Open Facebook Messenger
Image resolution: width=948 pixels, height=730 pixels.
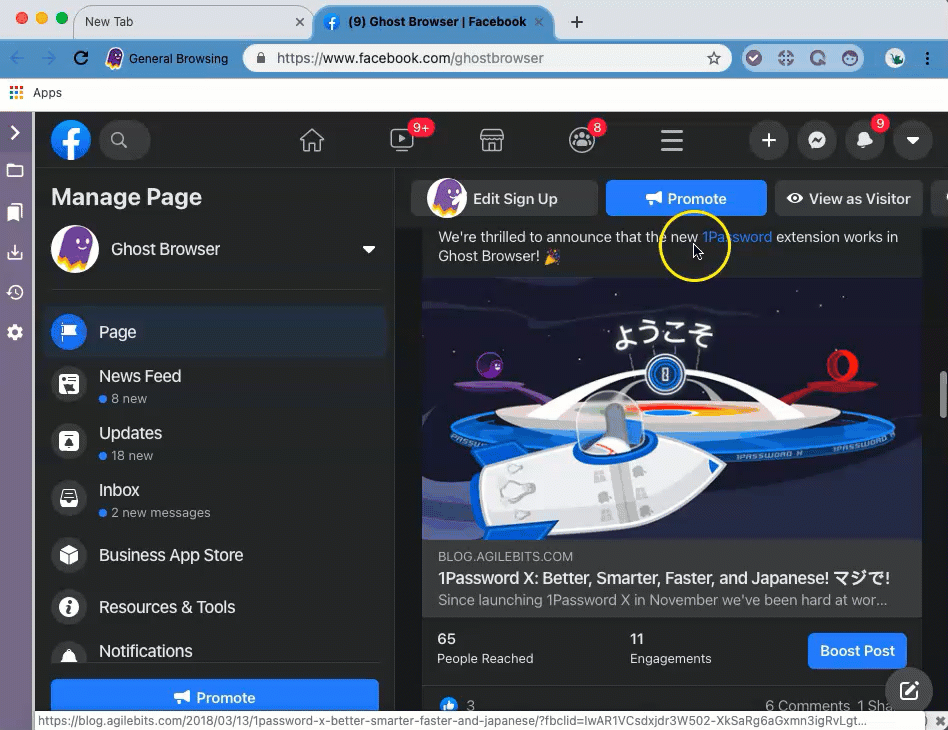click(x=817, y=140)
